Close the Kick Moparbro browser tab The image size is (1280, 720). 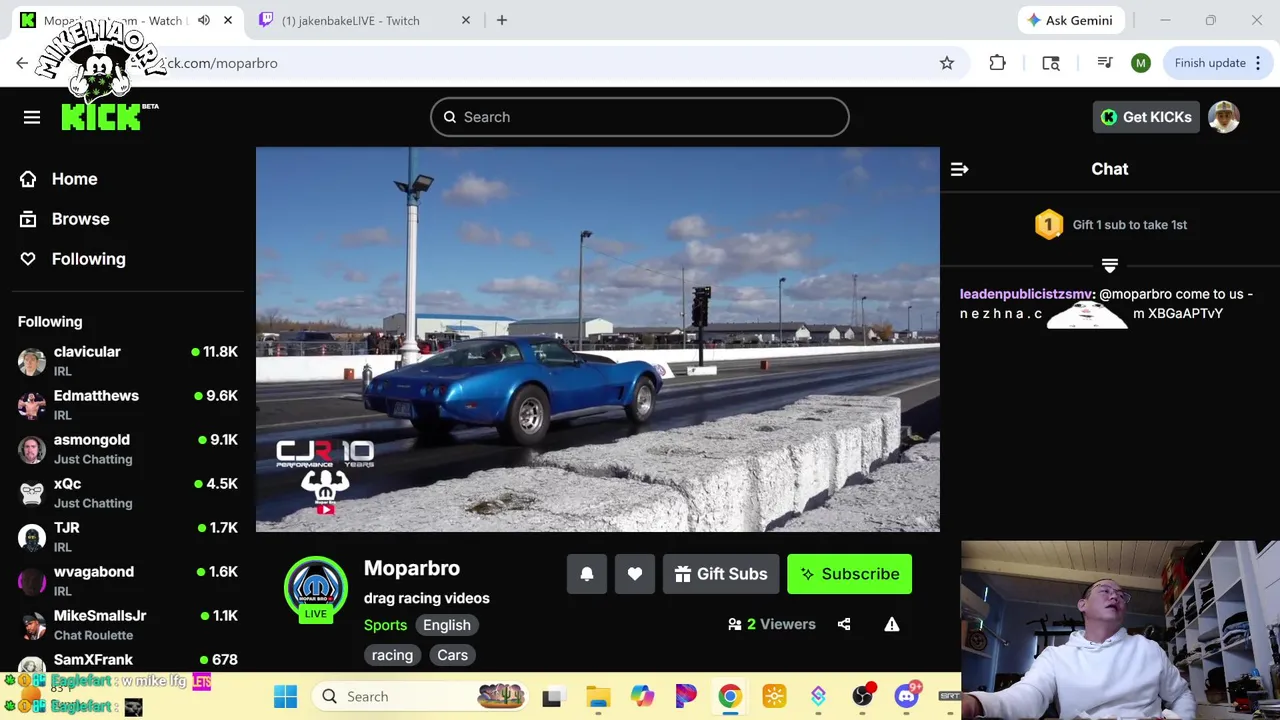click(x=228, y=20)
